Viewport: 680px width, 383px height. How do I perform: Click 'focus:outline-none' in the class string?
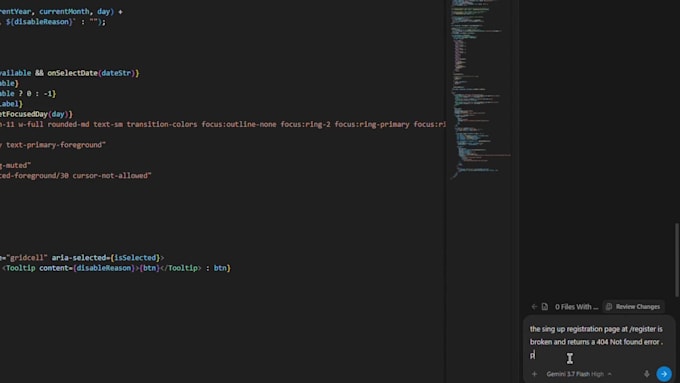pos(239,124)
